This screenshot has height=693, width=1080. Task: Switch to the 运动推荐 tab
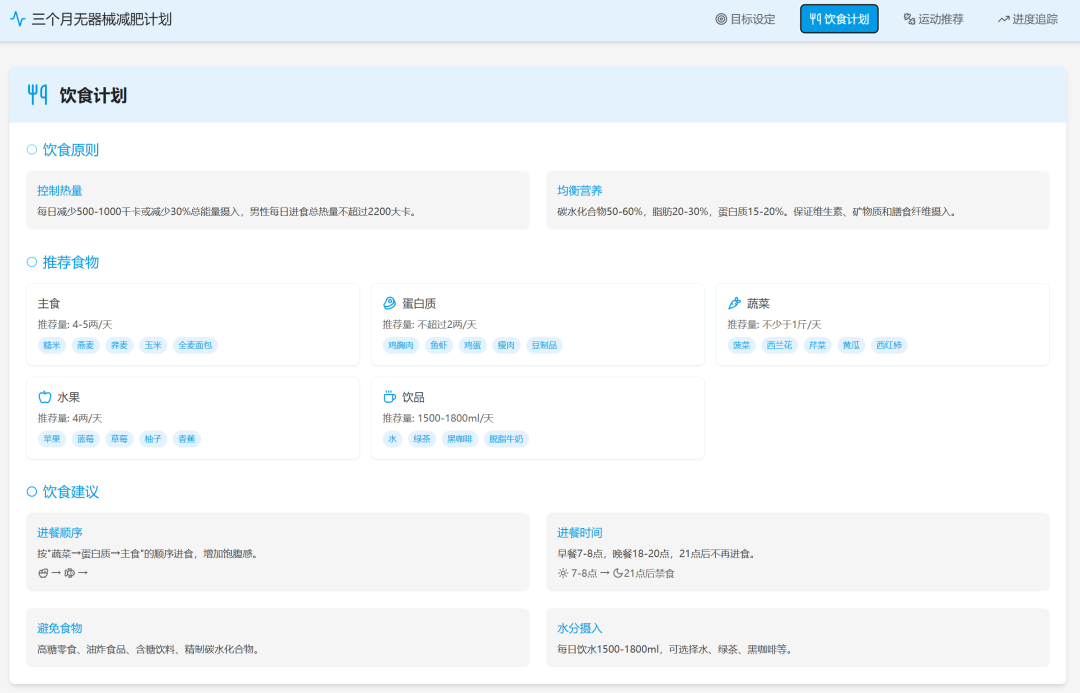tap(933, 19)
